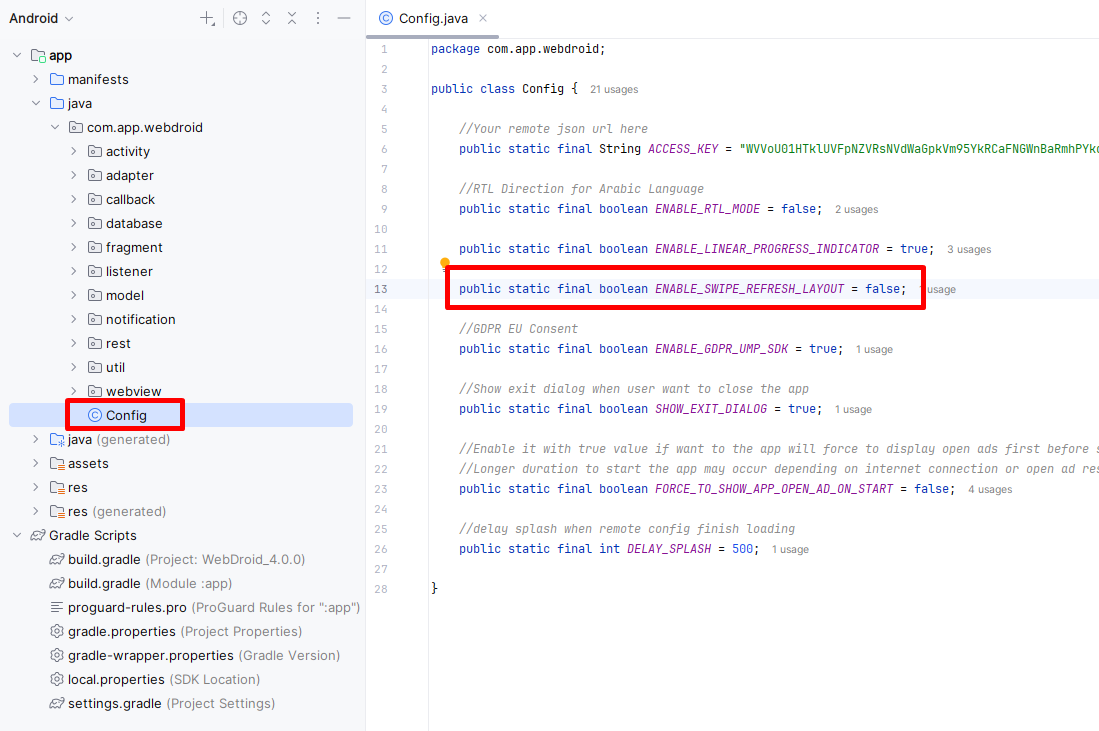Screen dimensions: 1099x731
Task: Collapse the Gradle Scripts node
Action: [17, 535]
